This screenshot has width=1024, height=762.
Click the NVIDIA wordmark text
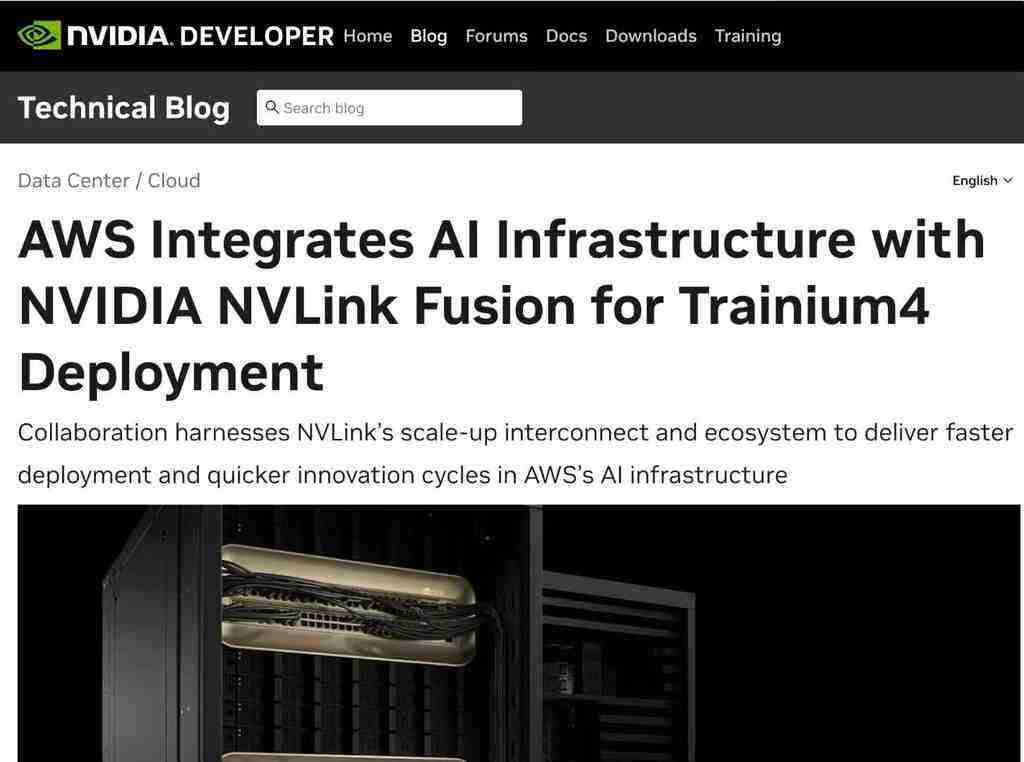[120, 36]
